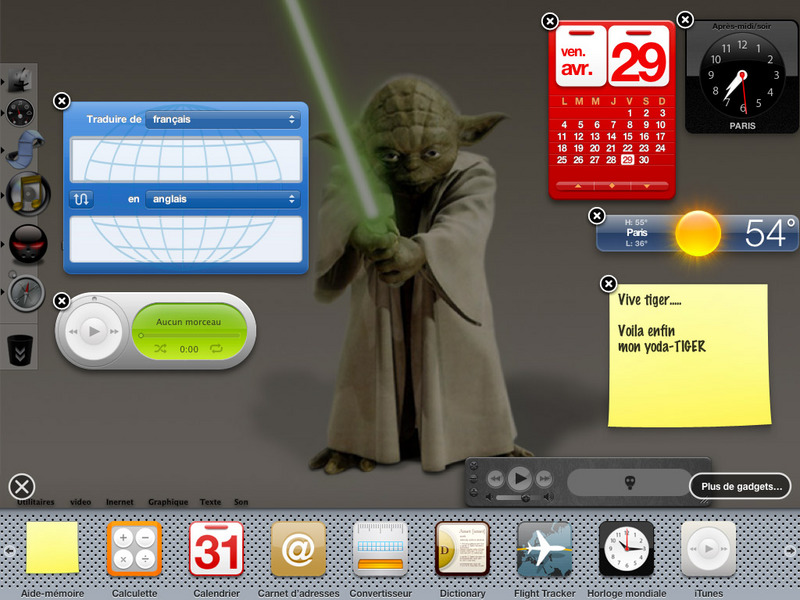
Task: Add the Calendrier widget from the bar
Action: coord(216,548)
